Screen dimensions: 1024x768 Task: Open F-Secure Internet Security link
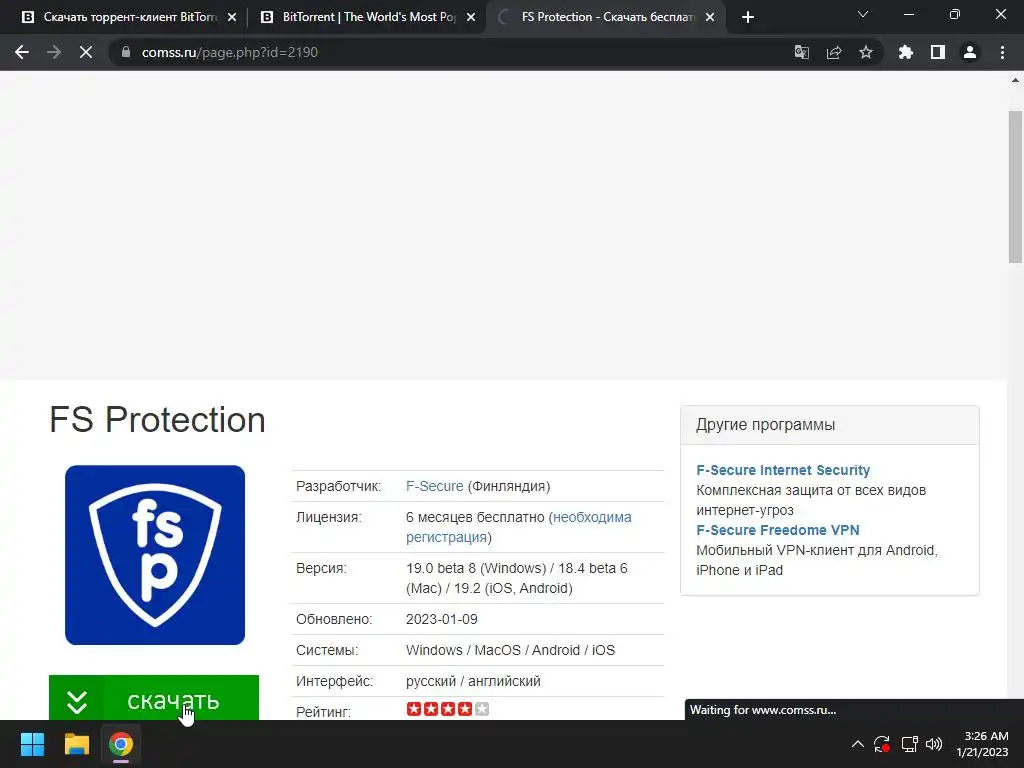(783, 470)
